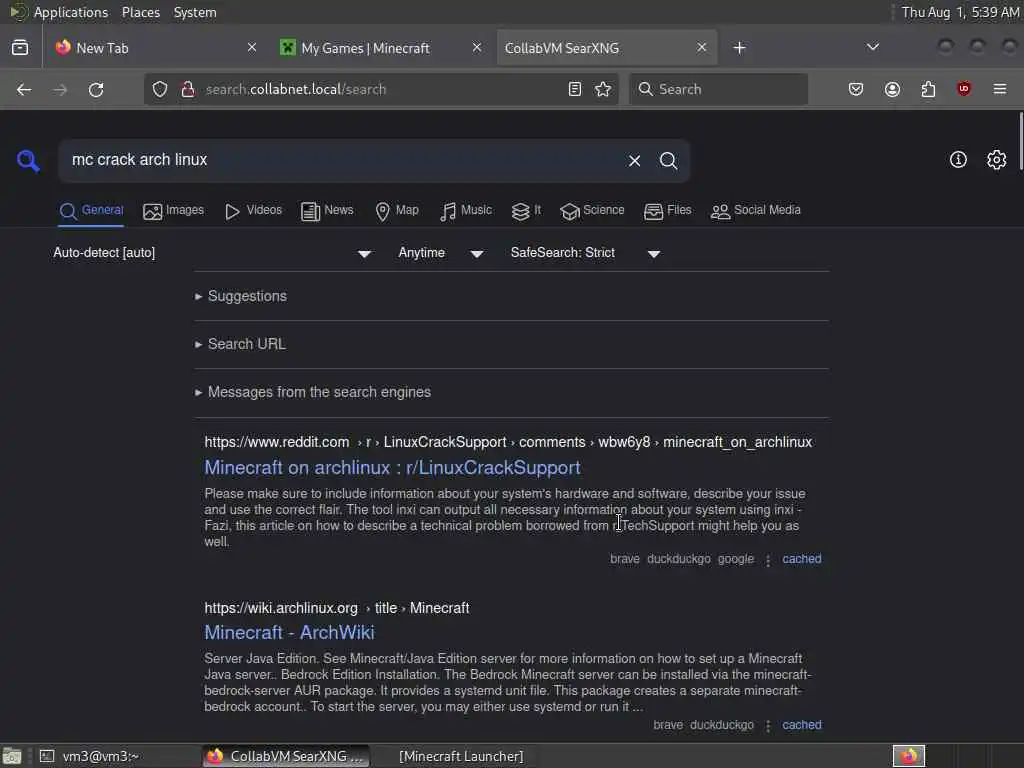1024x768 pixels.
Task: Open Minecraft on archlinux reddit result
Action: (392, 468)
